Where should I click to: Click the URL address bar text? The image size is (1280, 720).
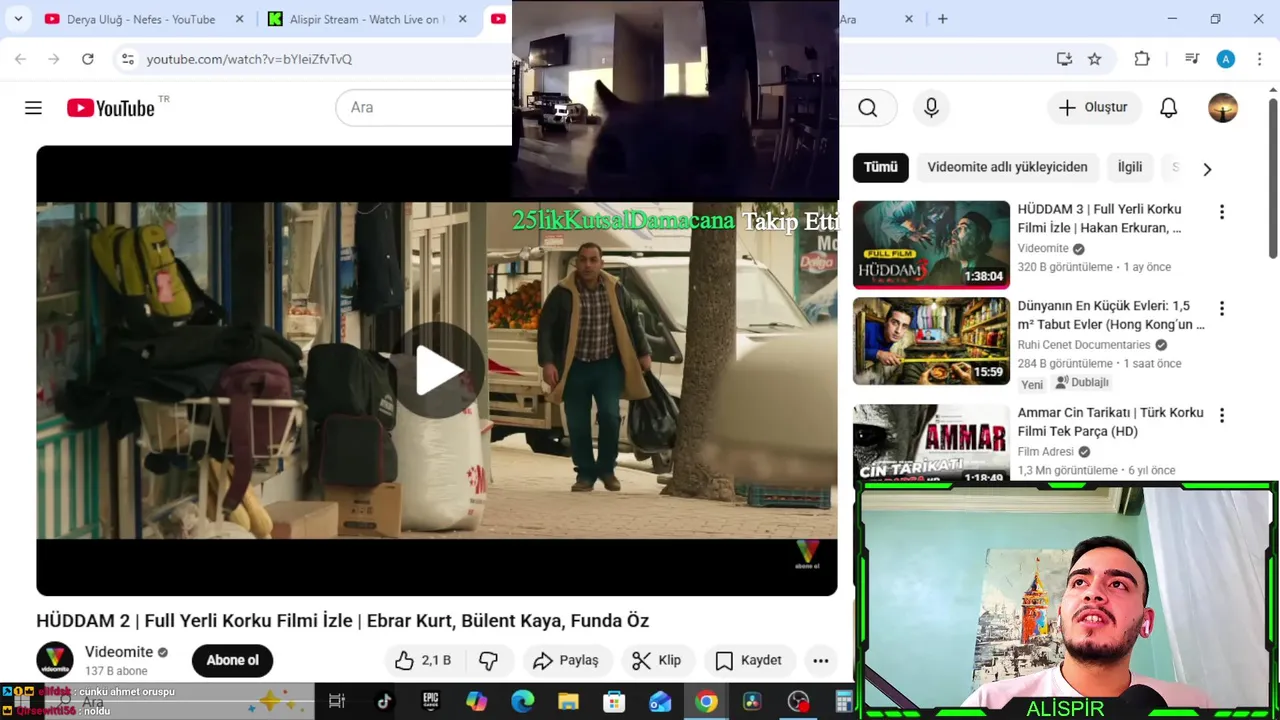click(x=249, y=59)
